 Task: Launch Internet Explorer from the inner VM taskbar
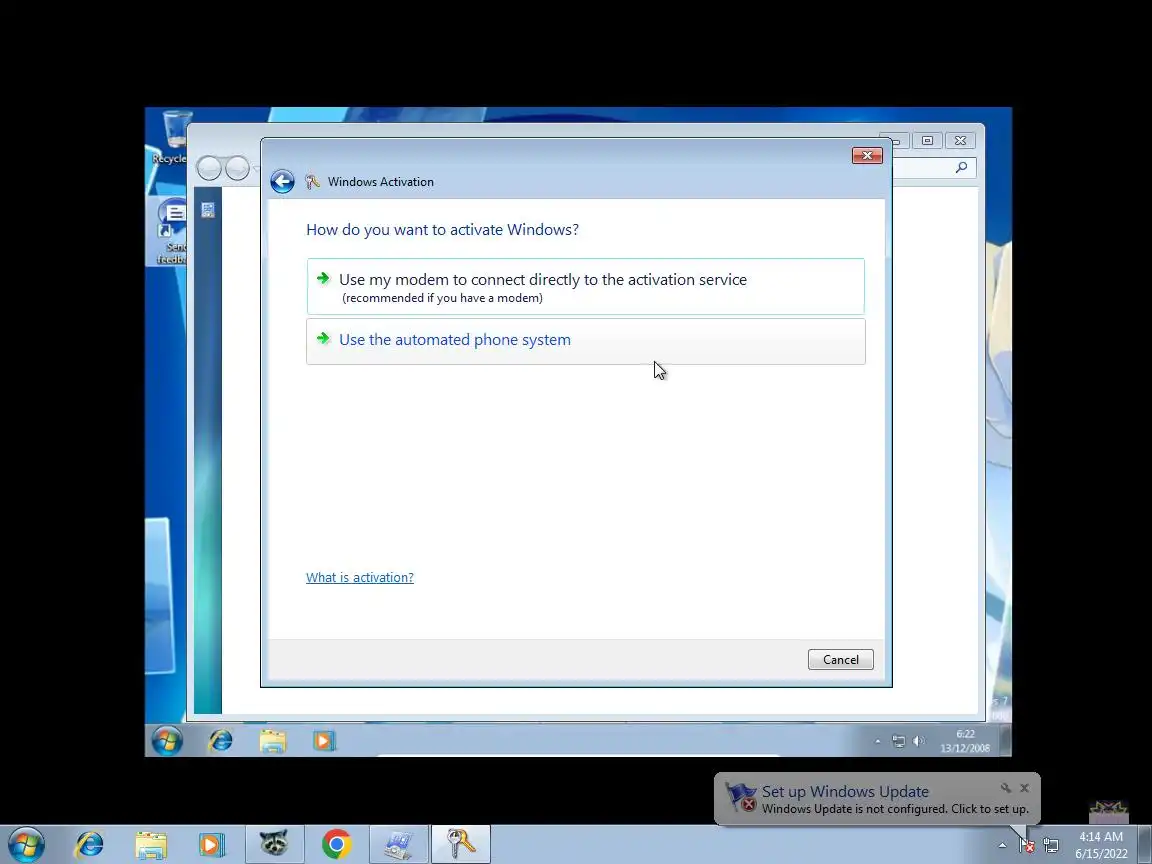[x=220, y=741]
